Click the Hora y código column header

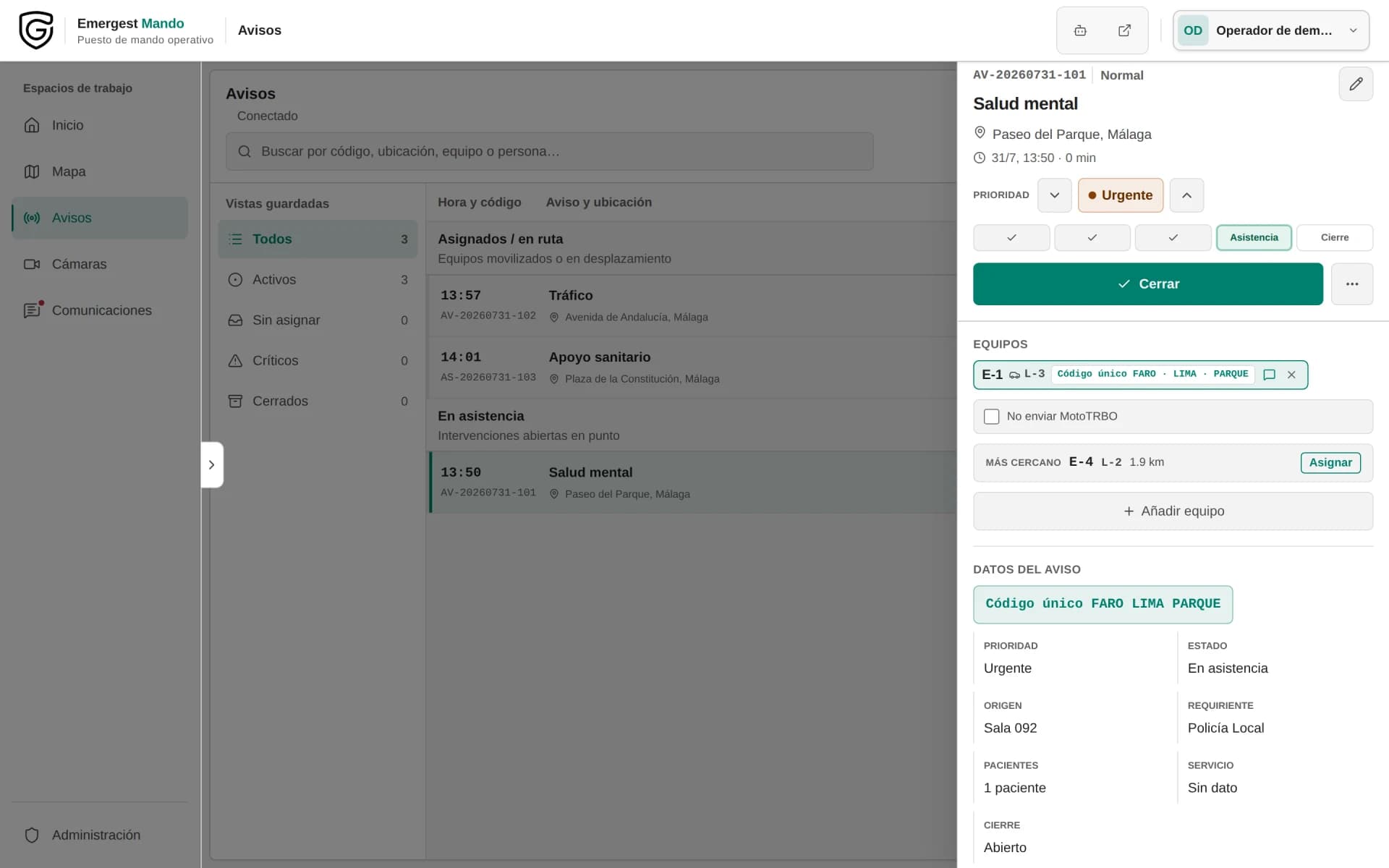[479, 203]
